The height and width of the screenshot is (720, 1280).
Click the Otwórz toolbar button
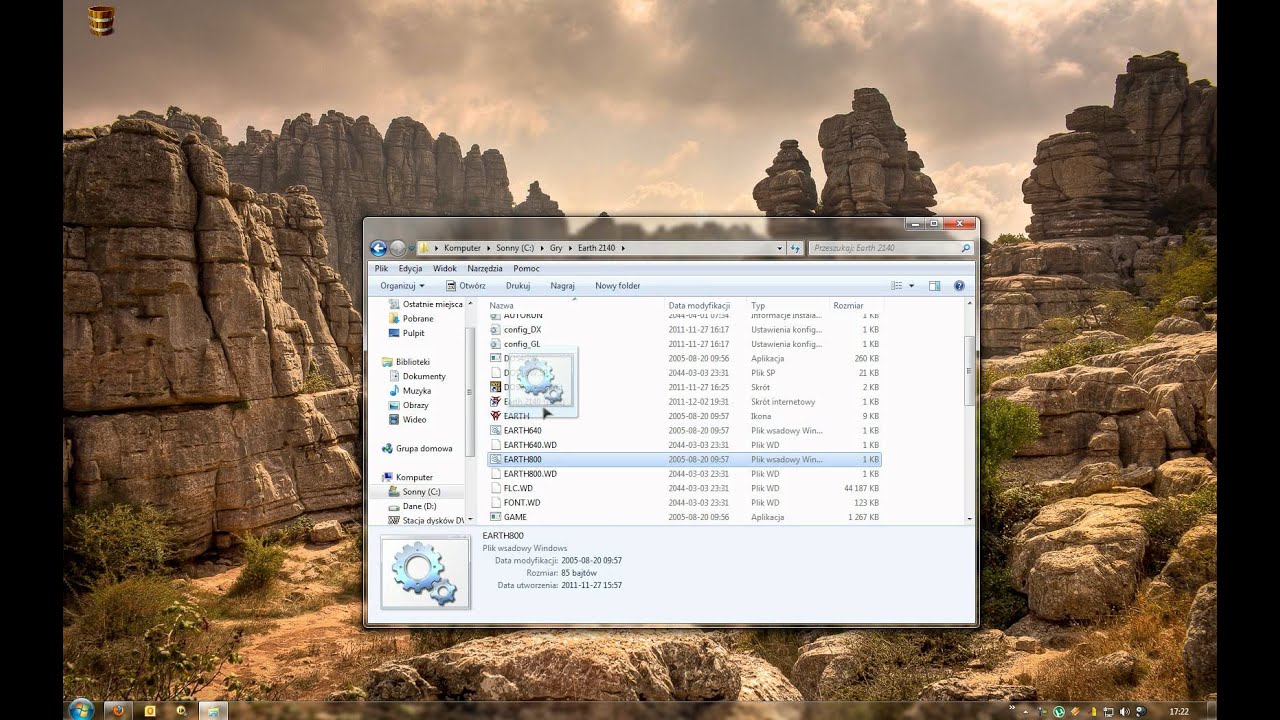(465, 286)
